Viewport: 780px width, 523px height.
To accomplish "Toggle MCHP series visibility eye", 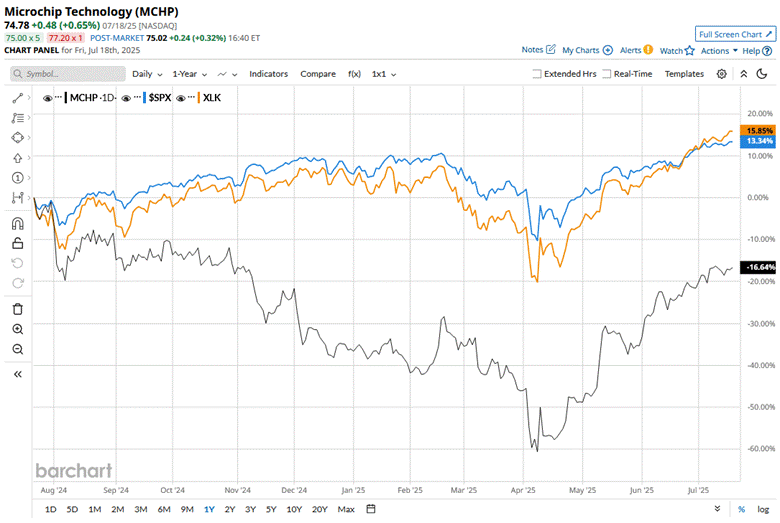I will (47, 99).
